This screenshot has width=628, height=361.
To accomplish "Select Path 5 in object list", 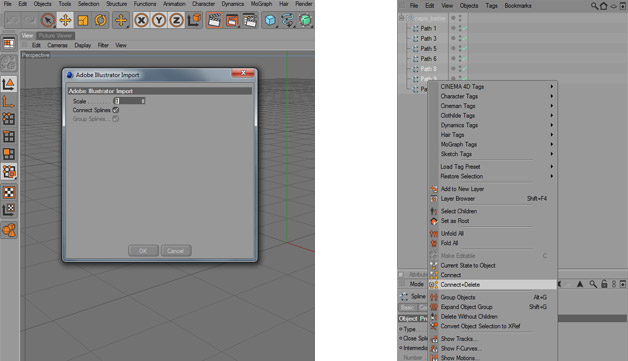I will coord(428,48).
